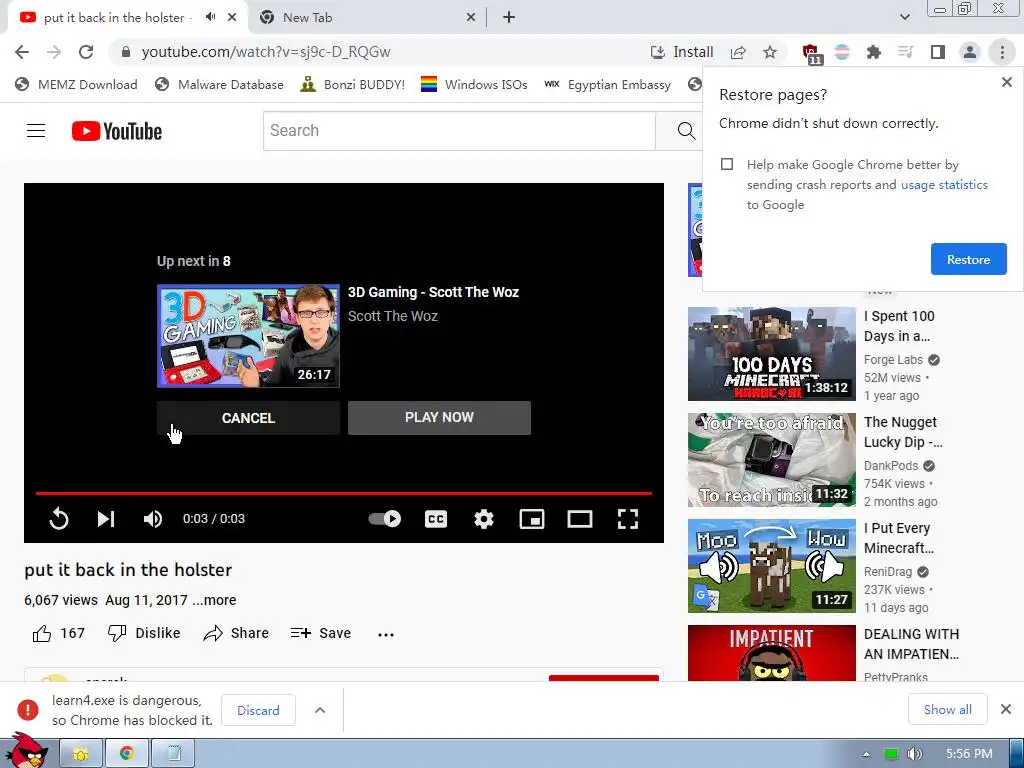Dismiss the Restore pages popup

click(x=1006, y=82)
